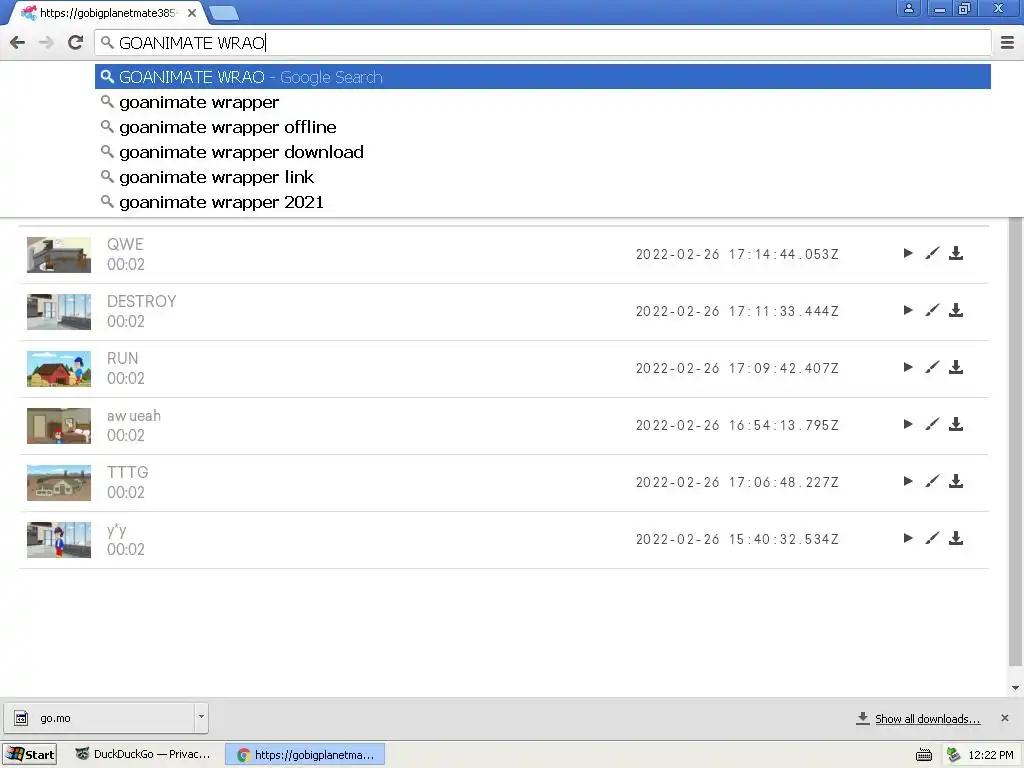This screenshot has height=768, width=1024.
Task: Open a new browser tab
Action: pyautogui.click(x=225, y=12)
